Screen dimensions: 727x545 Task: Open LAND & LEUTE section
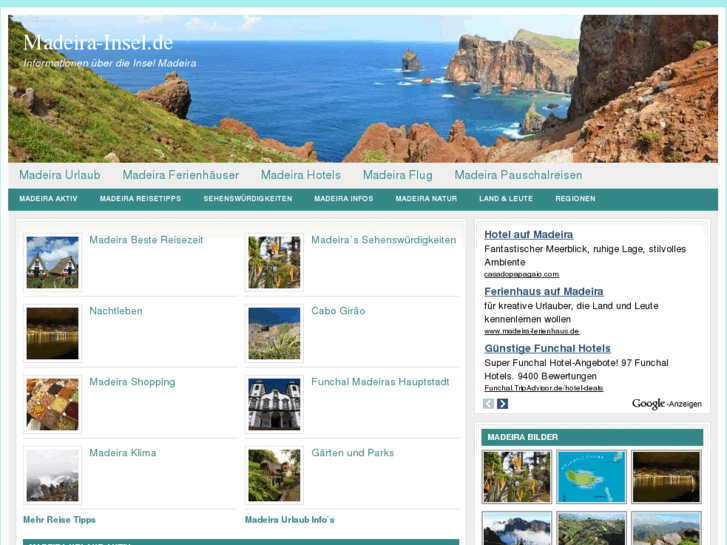coord(506,199)
